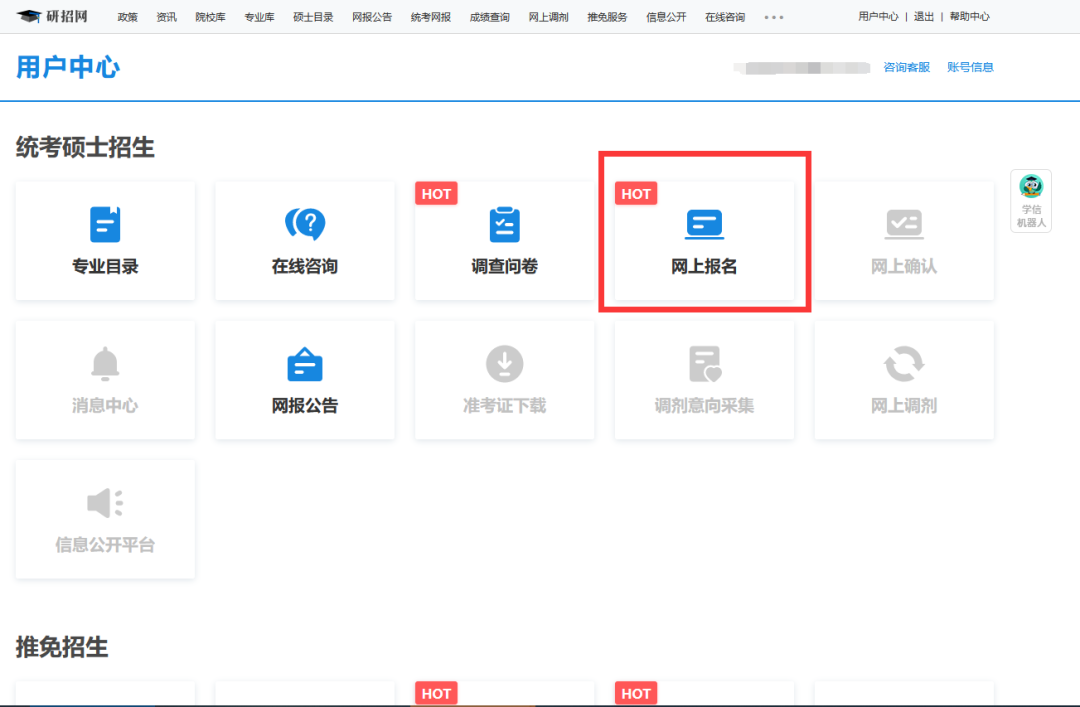Open the 消息中心 message center icon
This screenshot has width=1080, height=707.
pos(104,380)
